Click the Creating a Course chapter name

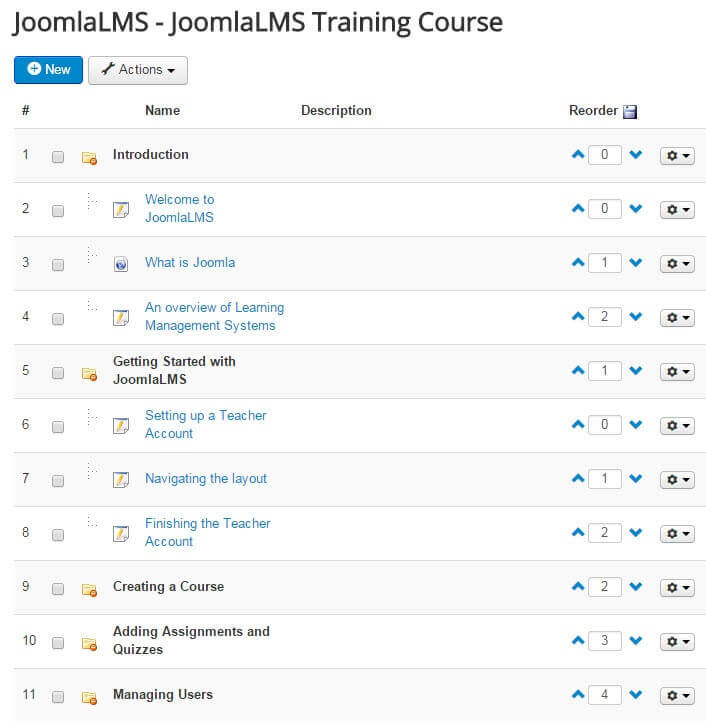pos(168,587)
